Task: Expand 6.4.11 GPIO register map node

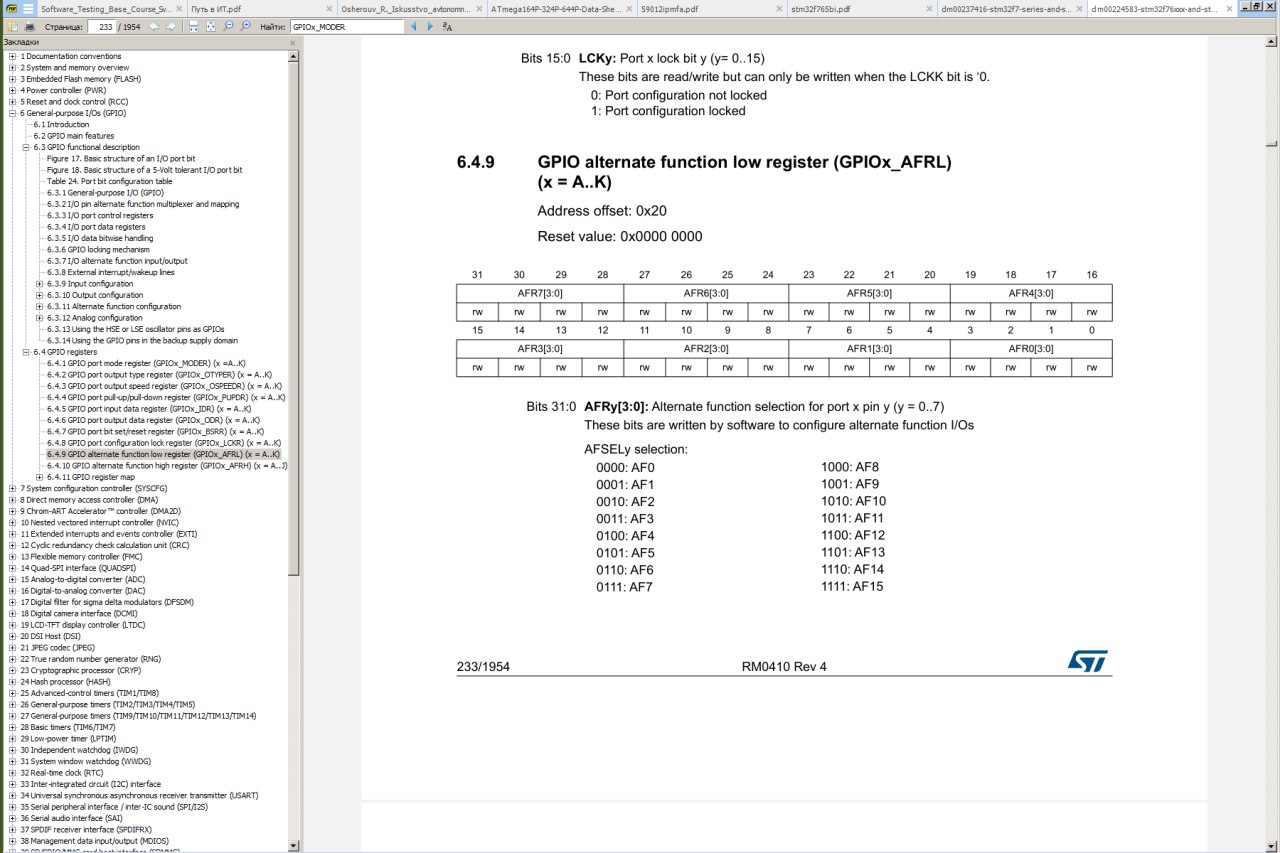Action: [x=39, y=477]
